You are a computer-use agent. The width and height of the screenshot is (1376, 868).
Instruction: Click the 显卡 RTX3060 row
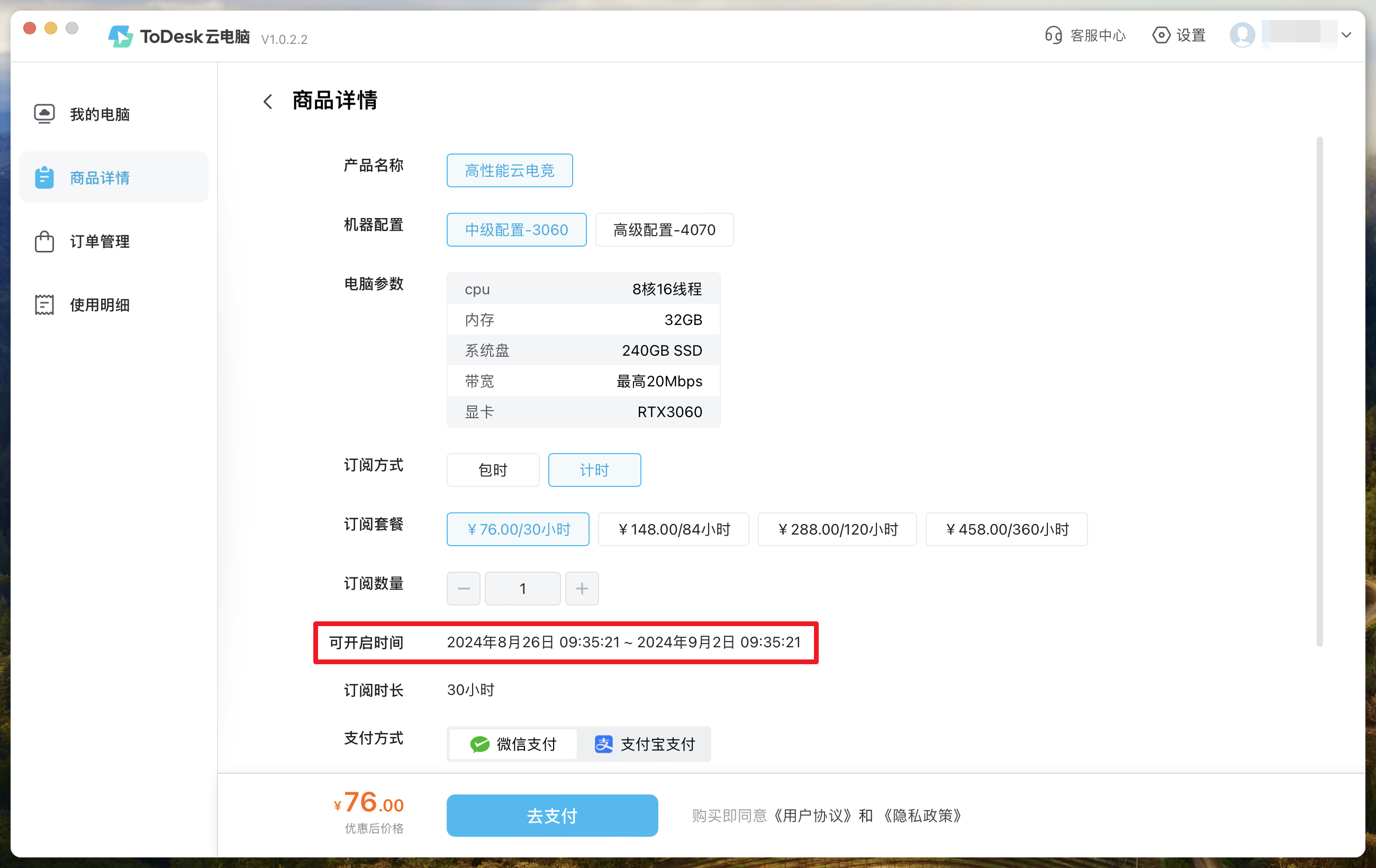click(583, 412)
